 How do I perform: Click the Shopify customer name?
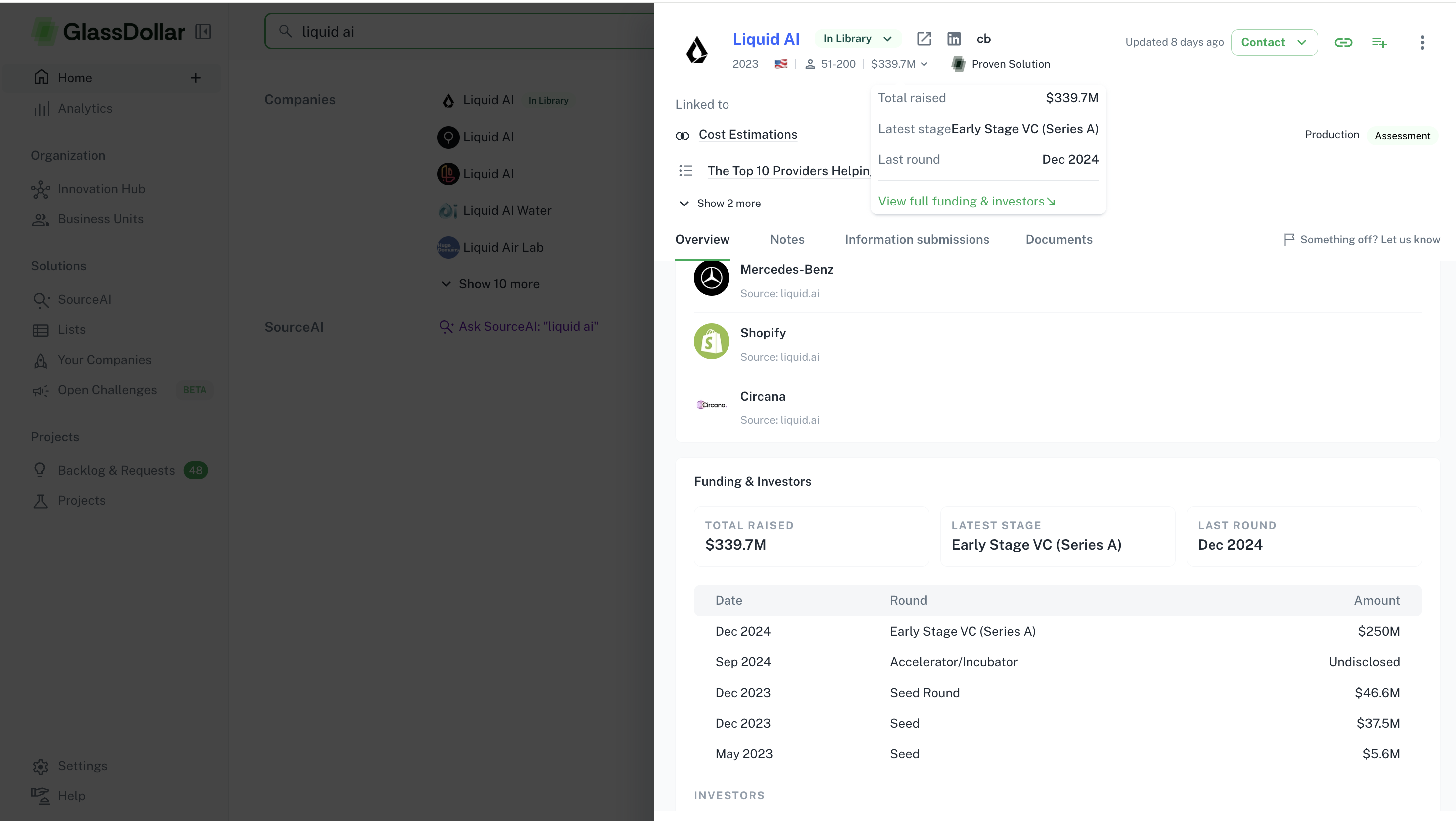tap(763, 333)
